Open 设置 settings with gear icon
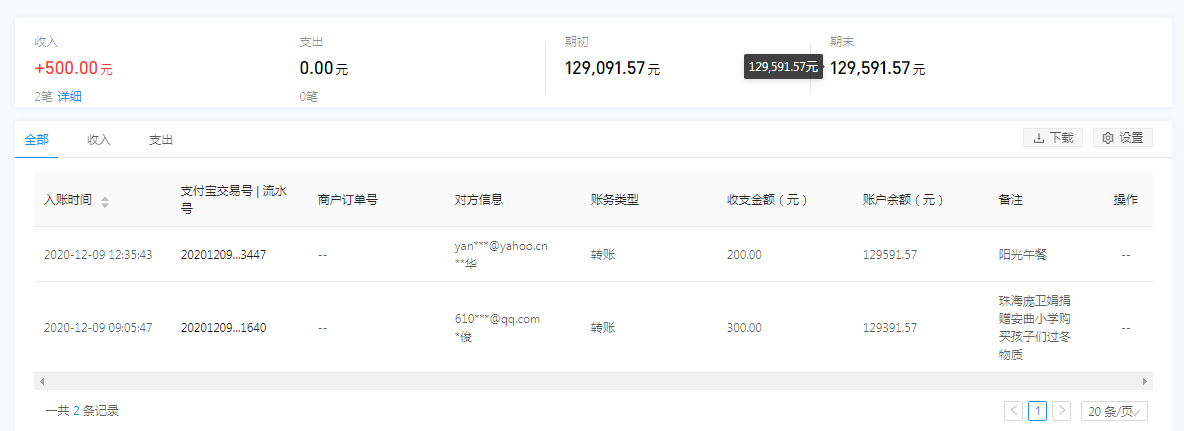1184x431 pixels. coord(1122,138)
